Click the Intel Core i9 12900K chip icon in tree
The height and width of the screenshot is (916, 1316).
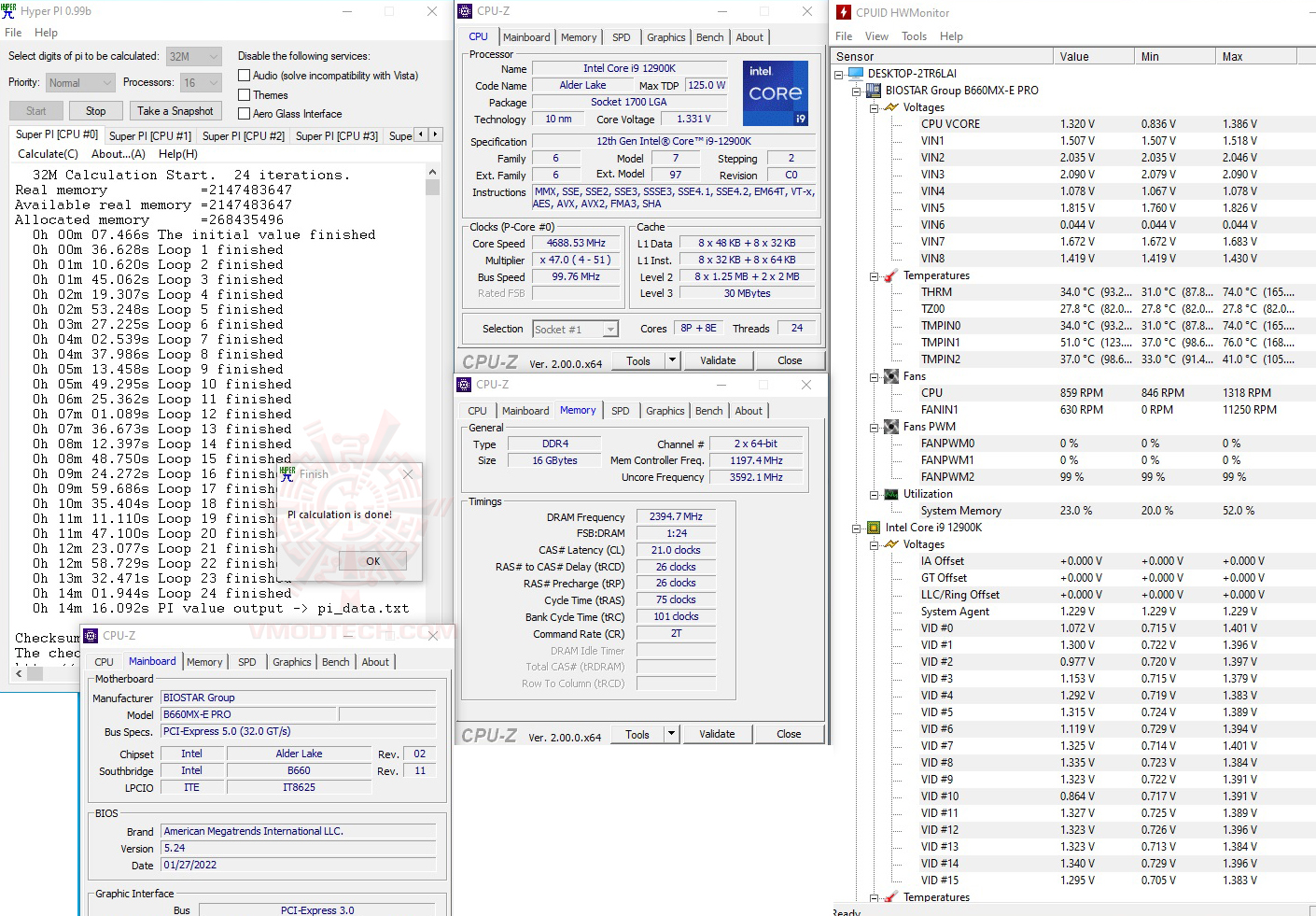click(x=874, y=528)
